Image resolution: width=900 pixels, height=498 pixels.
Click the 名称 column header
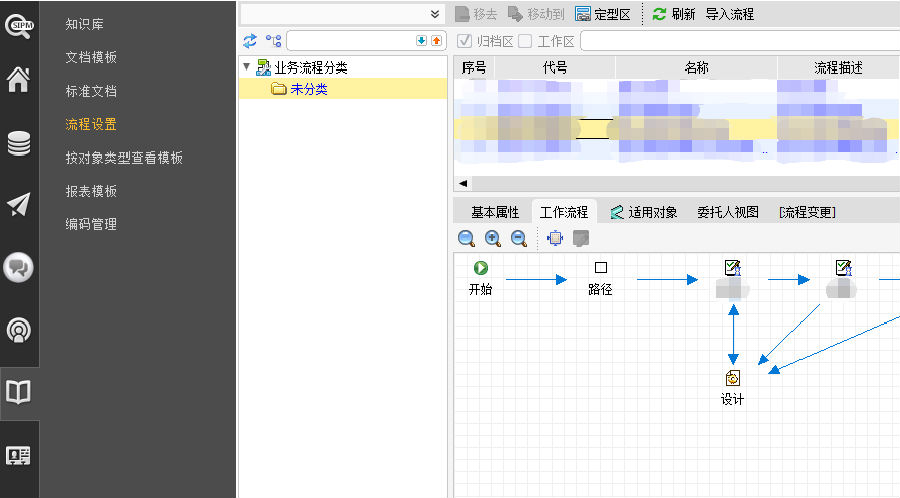(696, 68)
